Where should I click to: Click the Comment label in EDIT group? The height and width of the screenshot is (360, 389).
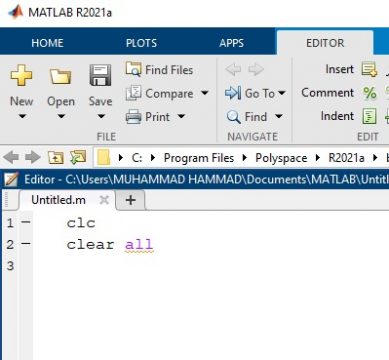click(328, 93)
